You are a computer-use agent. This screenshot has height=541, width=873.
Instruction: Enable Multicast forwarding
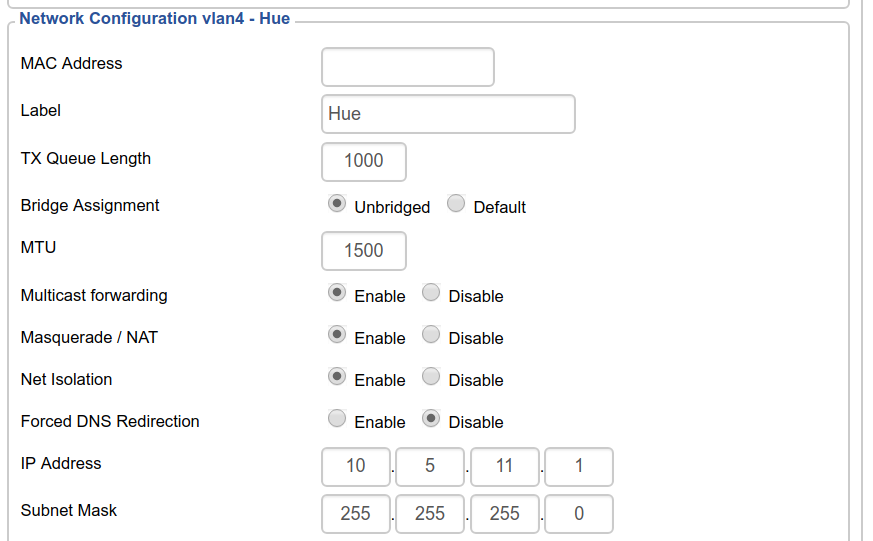[338, 293]
